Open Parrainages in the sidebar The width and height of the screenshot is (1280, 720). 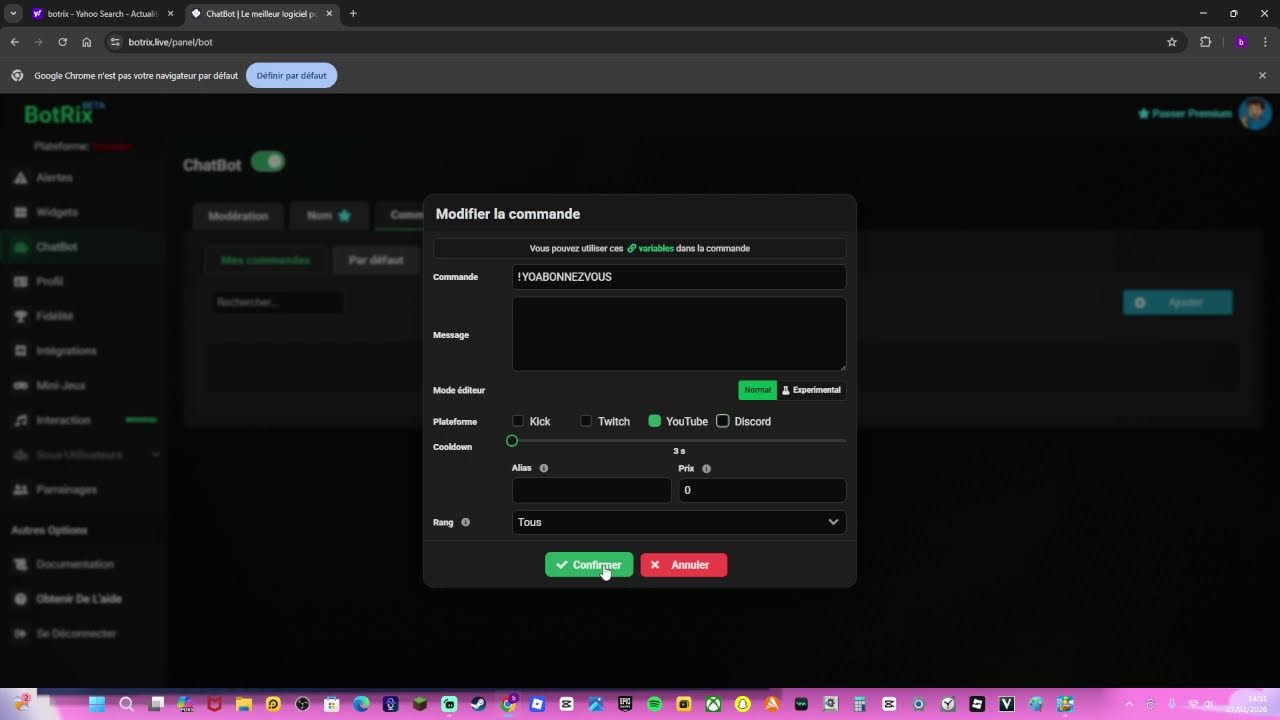point(66,490)
